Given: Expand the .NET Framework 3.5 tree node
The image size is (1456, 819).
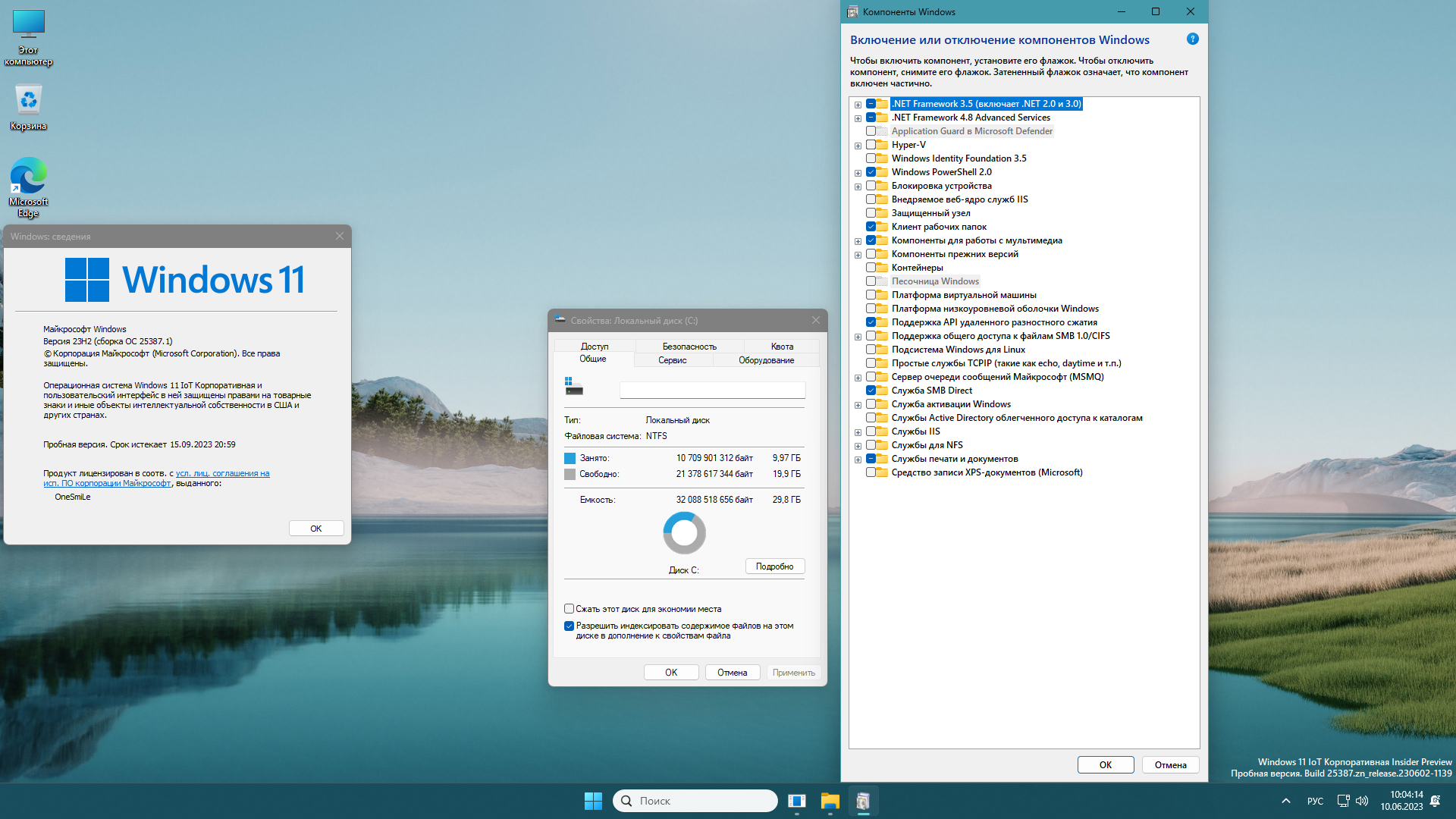Looking at the screenshot, I should 858,105.
